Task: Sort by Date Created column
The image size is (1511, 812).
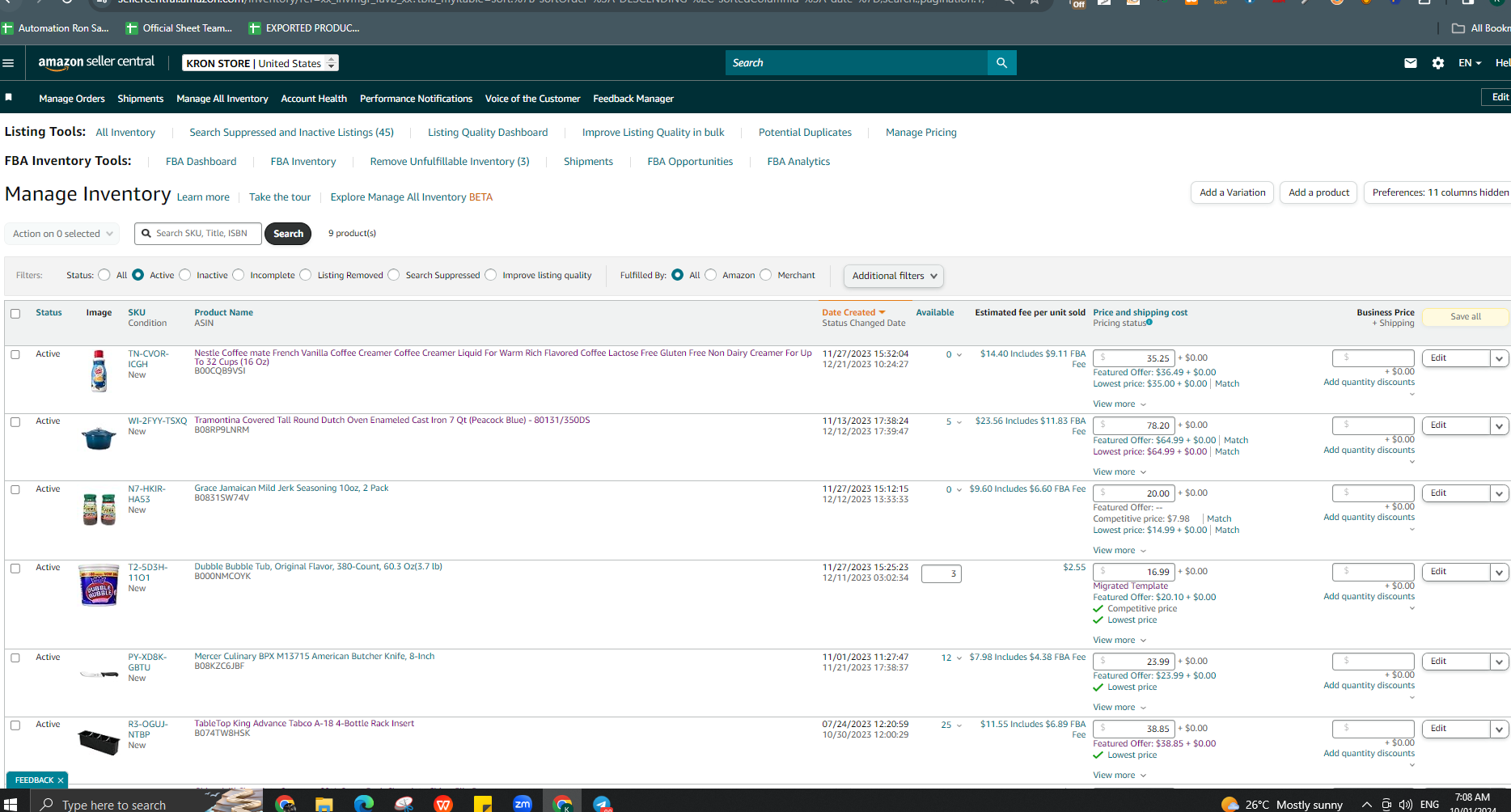Action: [x=853, y=312]
